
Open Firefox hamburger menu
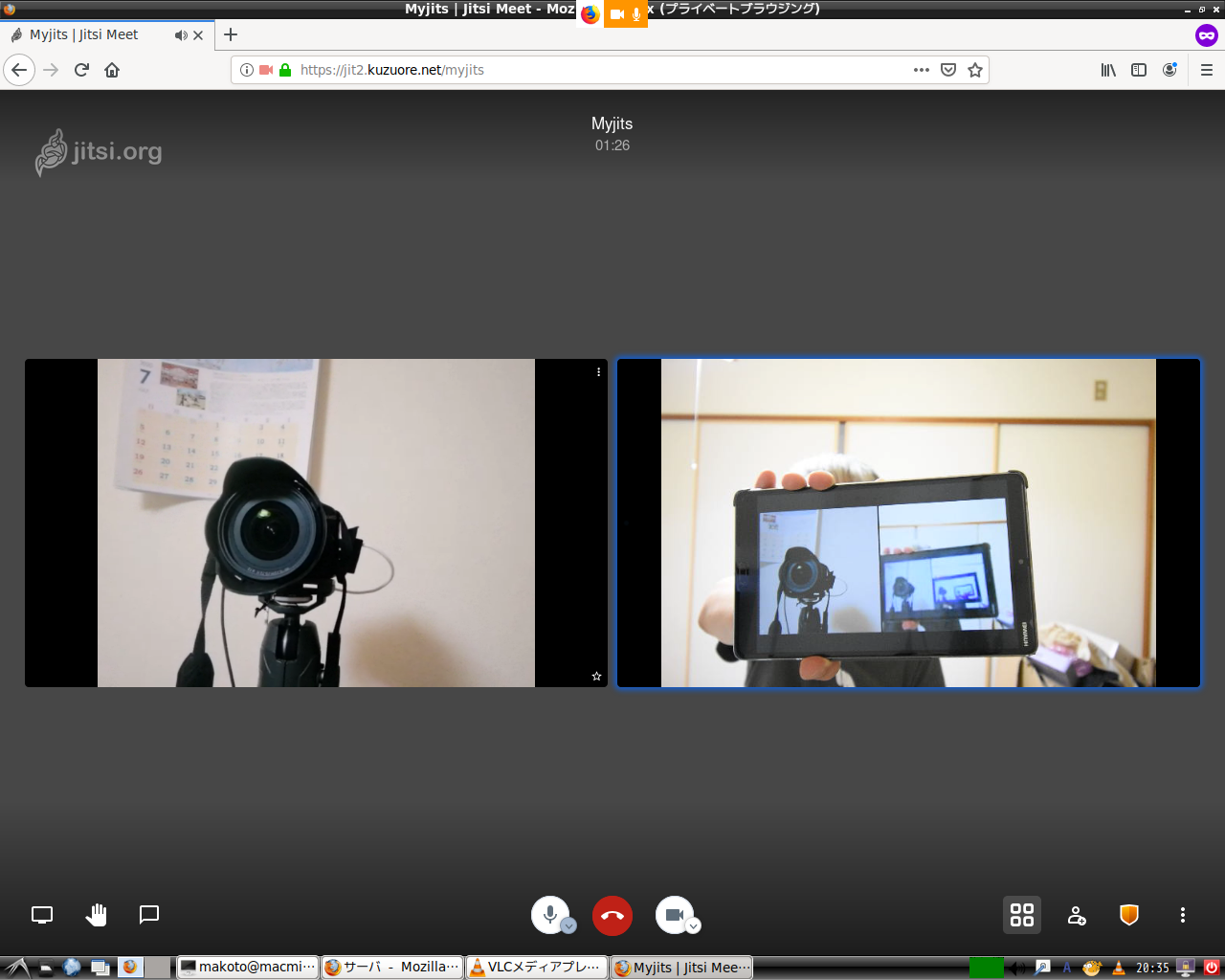[x=1207, y=70]
